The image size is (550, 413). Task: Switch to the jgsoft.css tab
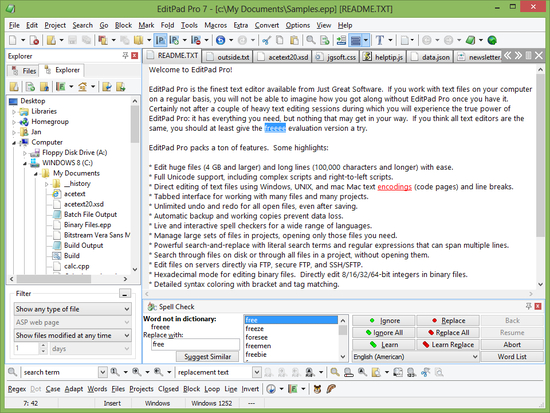click(336, 57)
